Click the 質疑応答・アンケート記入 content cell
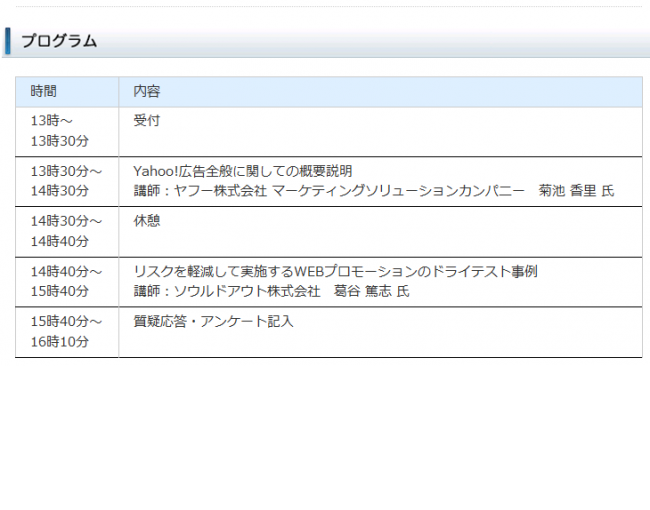 (x=381, y=332)
